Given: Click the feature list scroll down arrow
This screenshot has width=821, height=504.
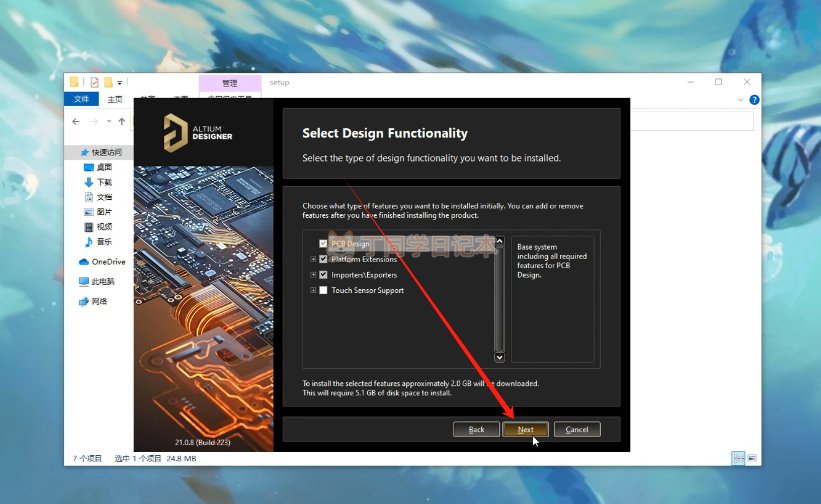Looking at the screenshot, I should click(x=500, y=357).
